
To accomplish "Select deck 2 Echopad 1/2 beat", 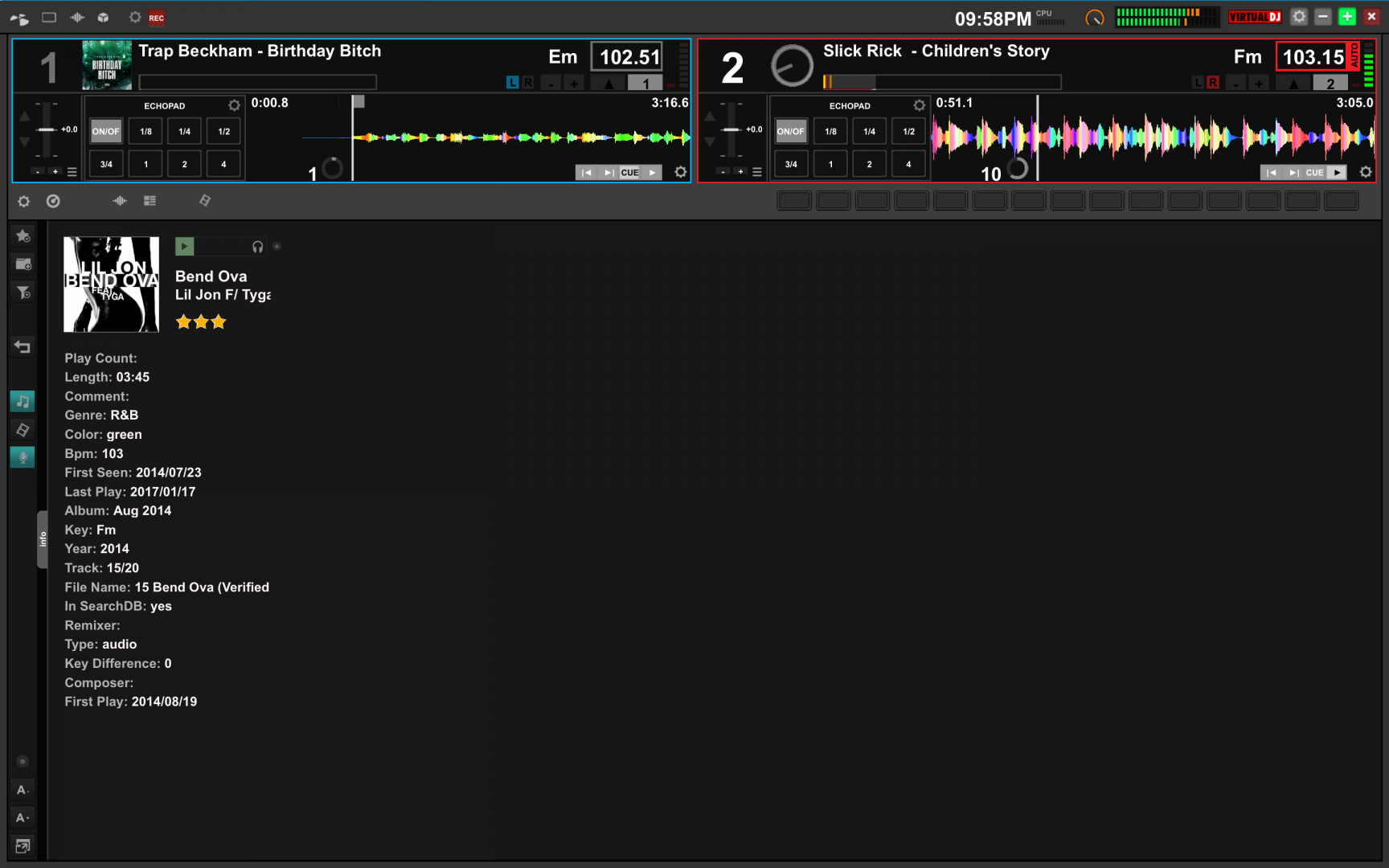I will point(908,131).
